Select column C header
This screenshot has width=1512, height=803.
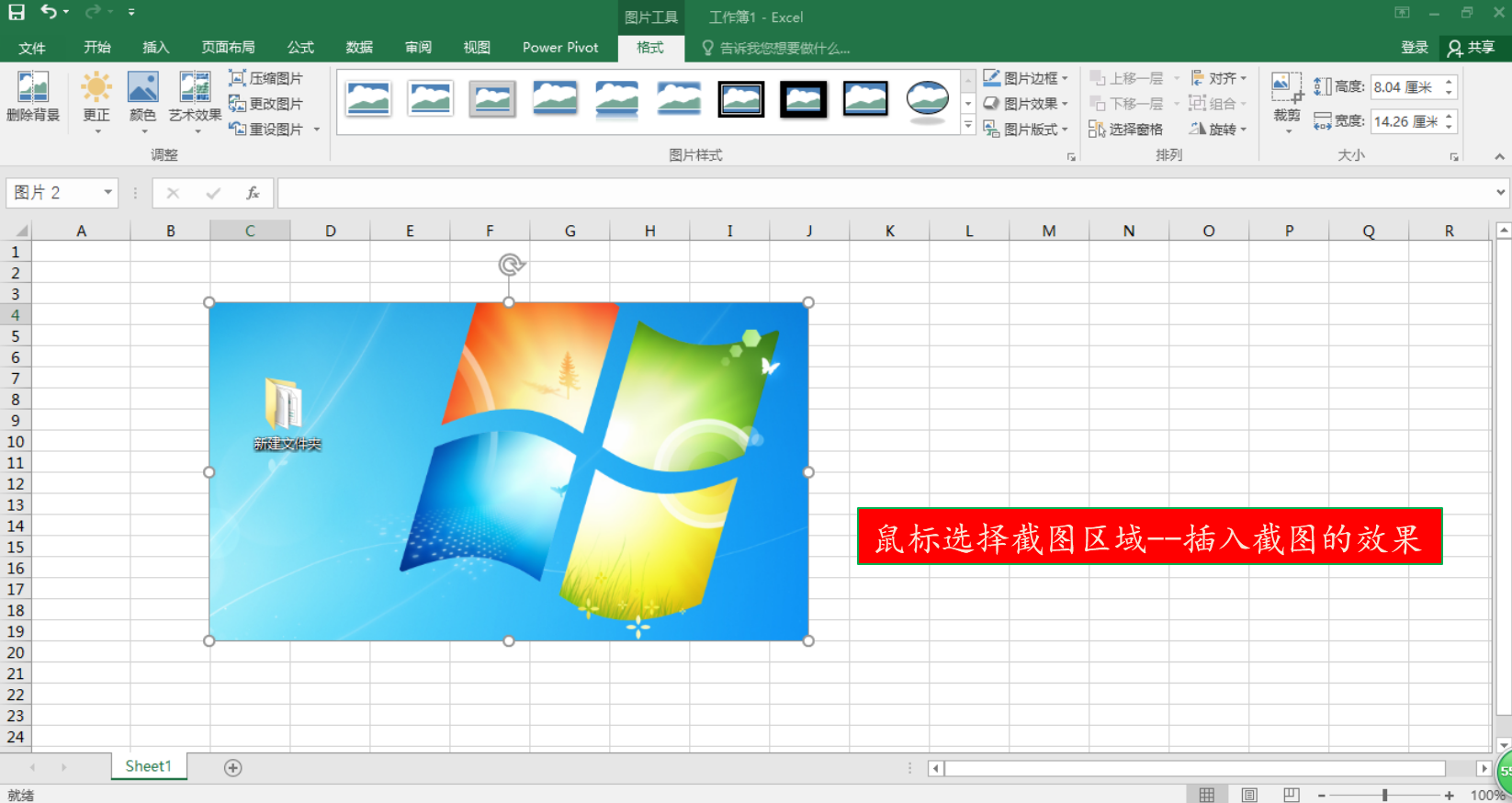250,231
